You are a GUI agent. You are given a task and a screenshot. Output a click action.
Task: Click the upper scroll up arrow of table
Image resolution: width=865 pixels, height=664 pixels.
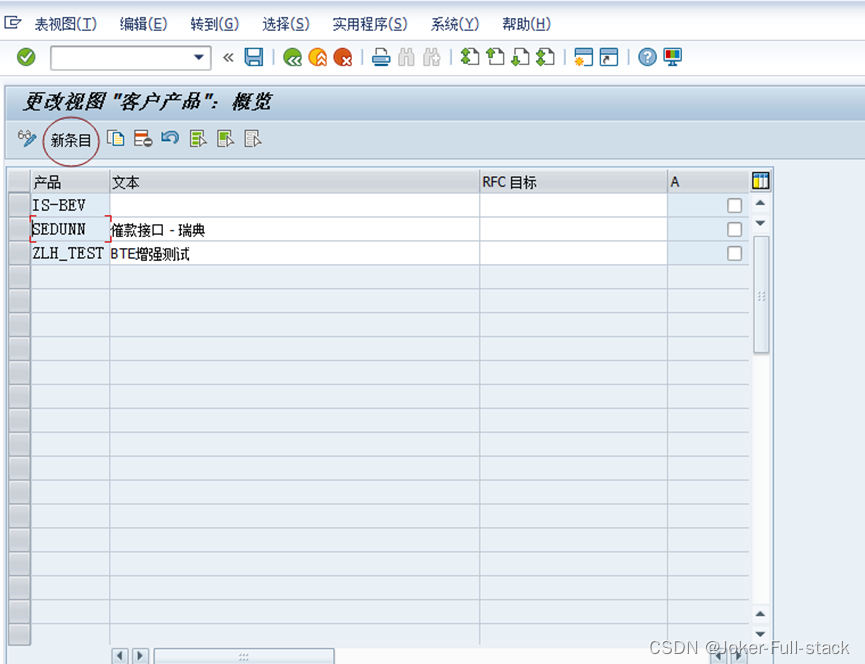[x=760, y=204]
